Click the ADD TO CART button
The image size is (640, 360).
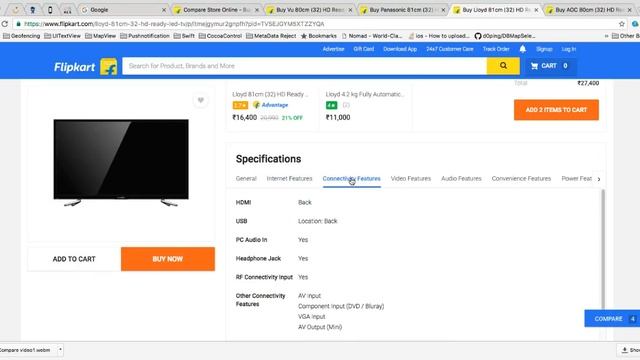point(74,259)
